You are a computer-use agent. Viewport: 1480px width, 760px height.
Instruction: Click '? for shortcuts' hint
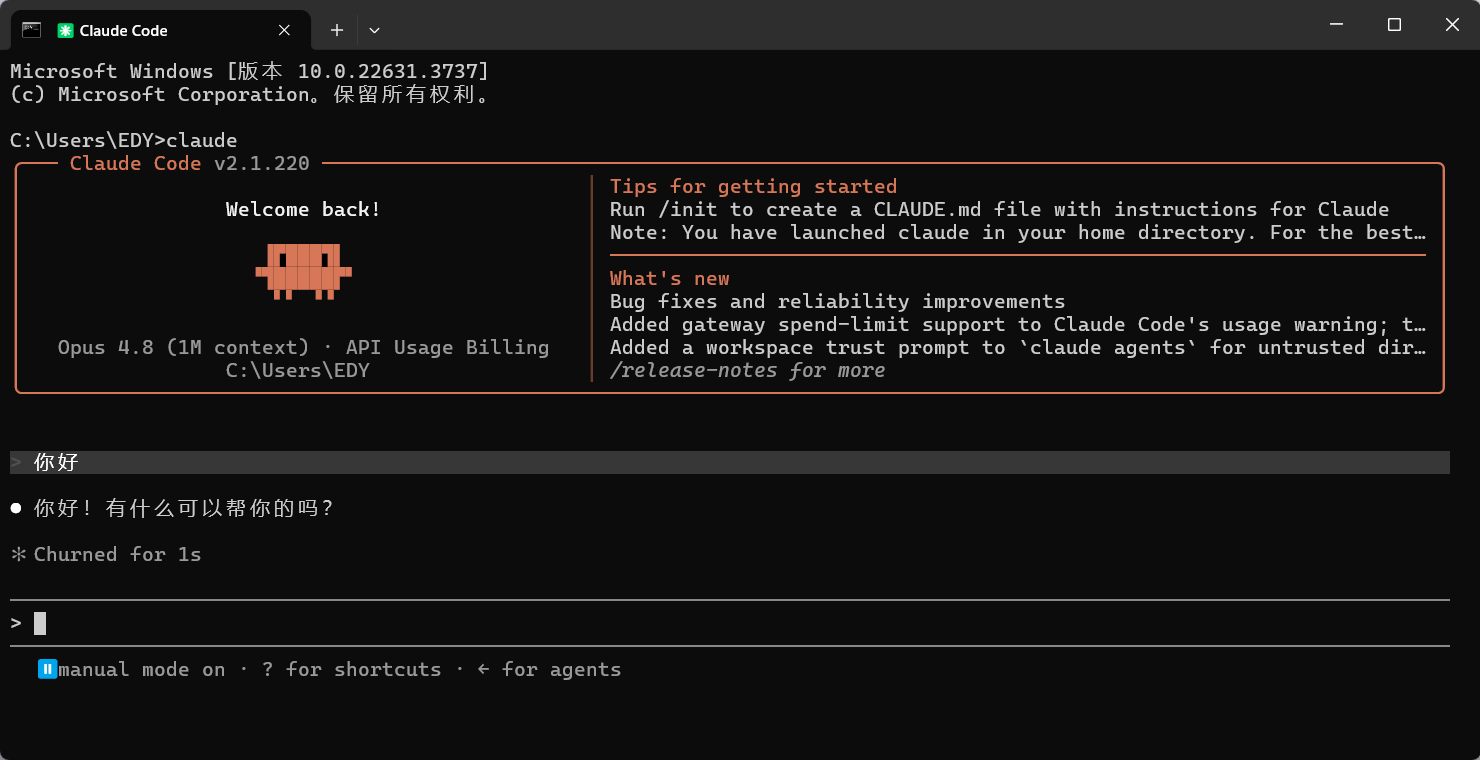point(351,669)
